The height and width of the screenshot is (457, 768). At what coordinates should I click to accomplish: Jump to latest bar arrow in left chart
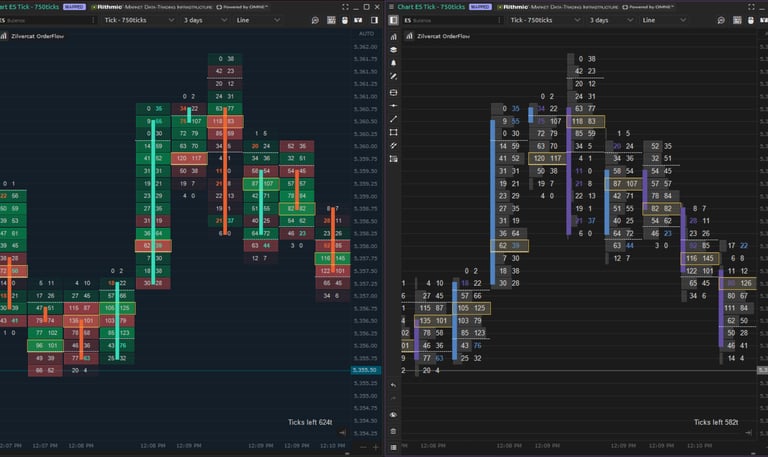(342, 433)
